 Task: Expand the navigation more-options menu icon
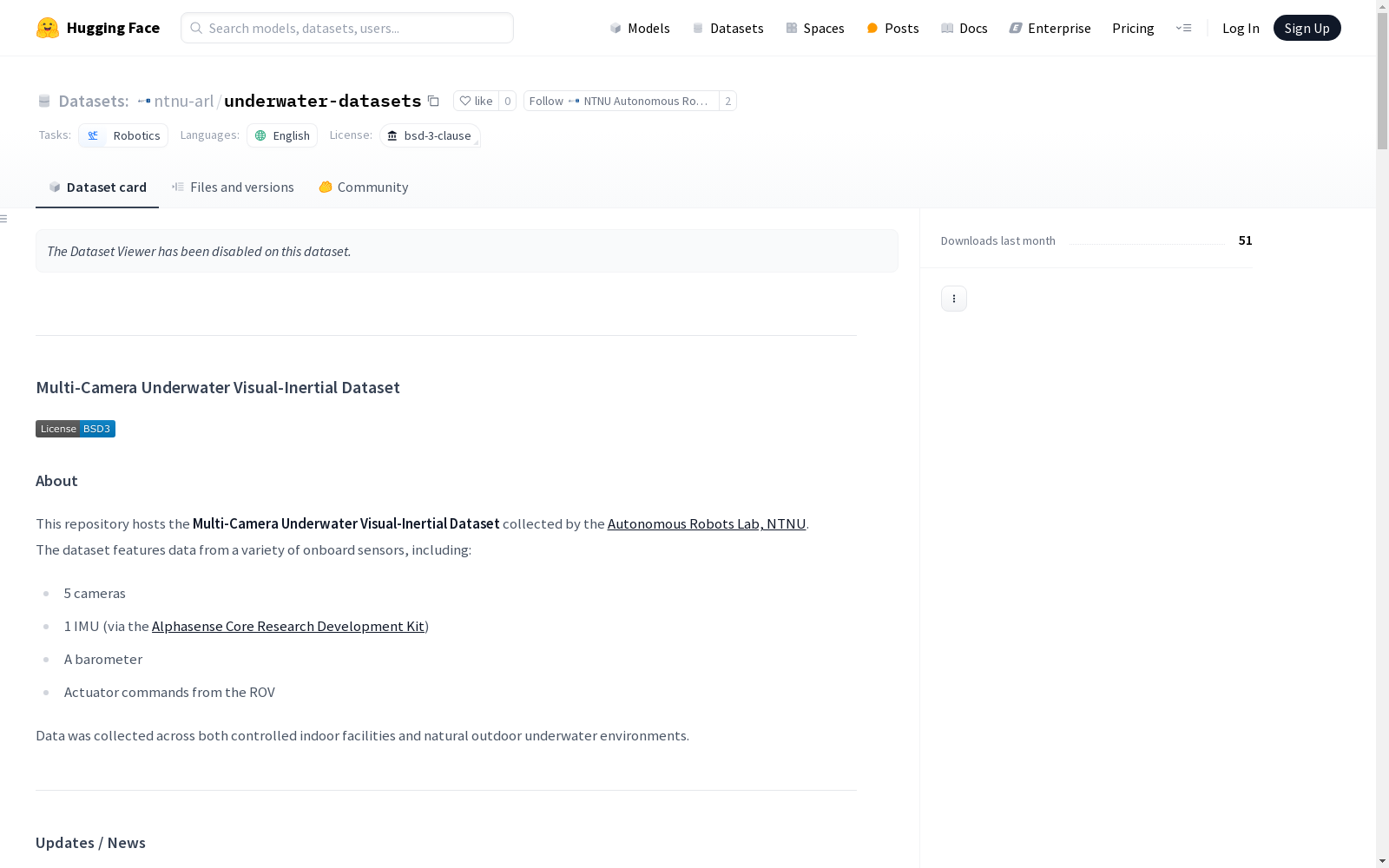pos(1183,28)
